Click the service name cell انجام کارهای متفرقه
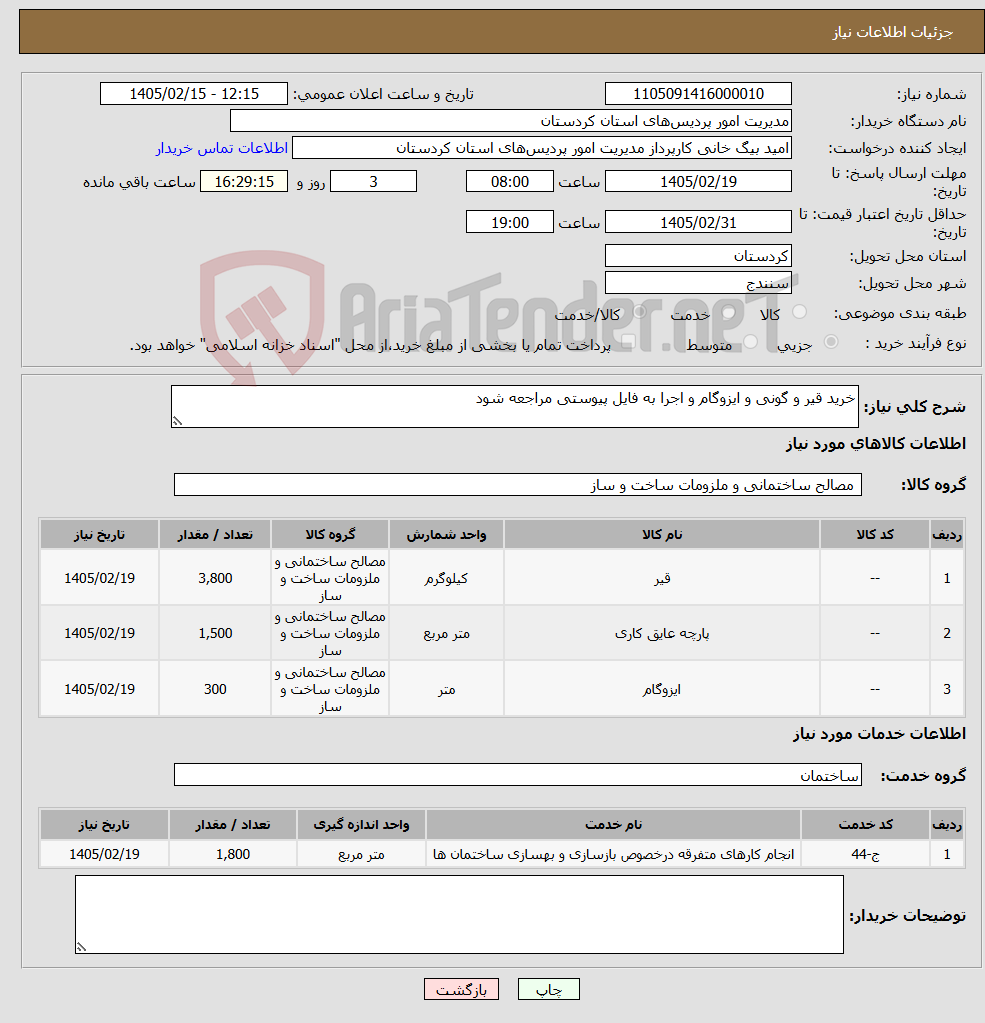The image size is (985, 1023). point(613,854)
